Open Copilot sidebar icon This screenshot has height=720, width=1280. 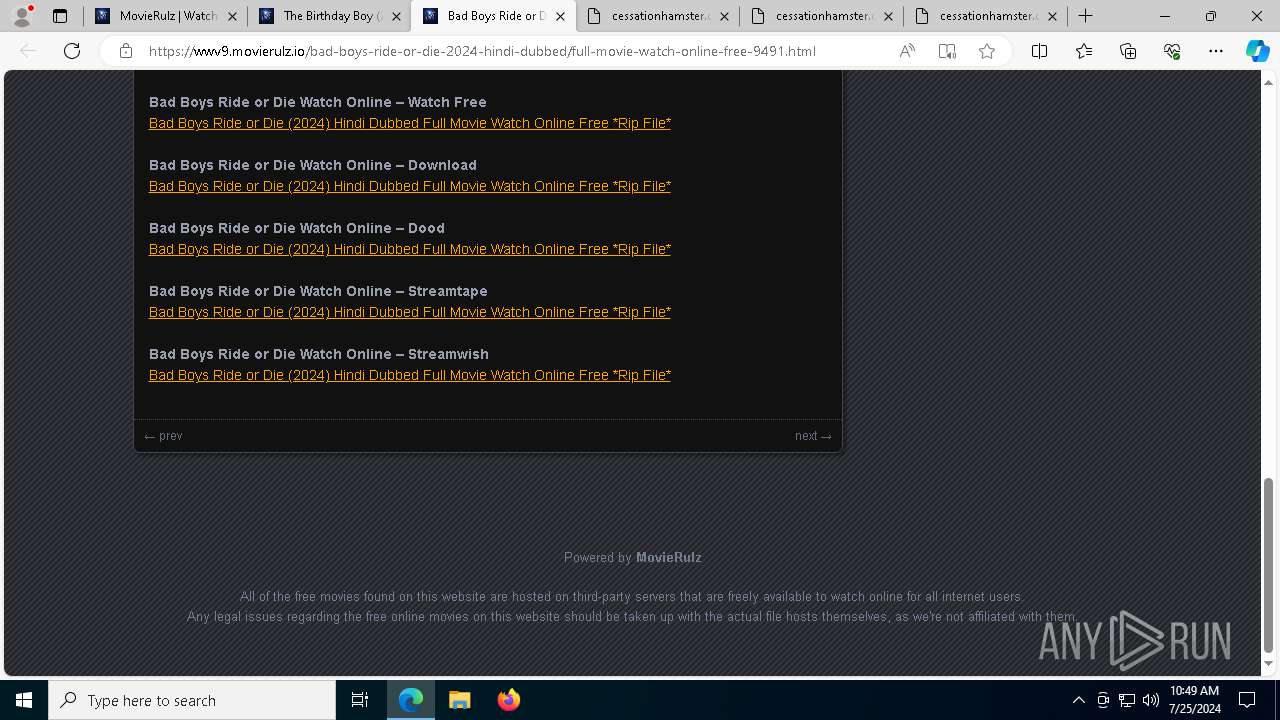pyautogui.click(x=1258, y=51)
